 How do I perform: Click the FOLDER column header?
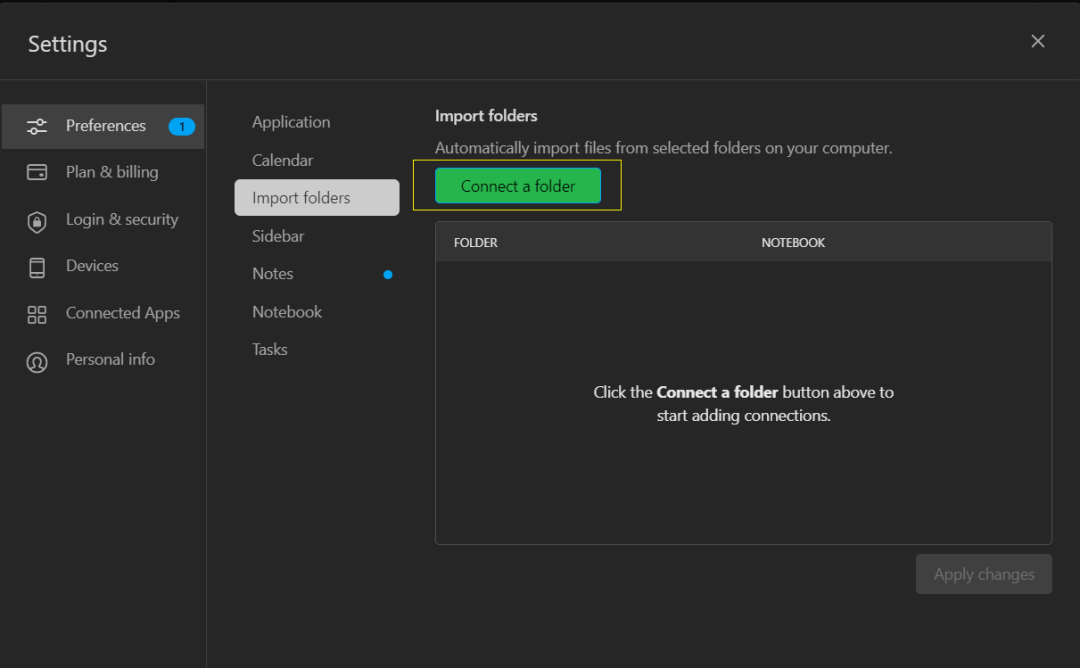point(476,243)
